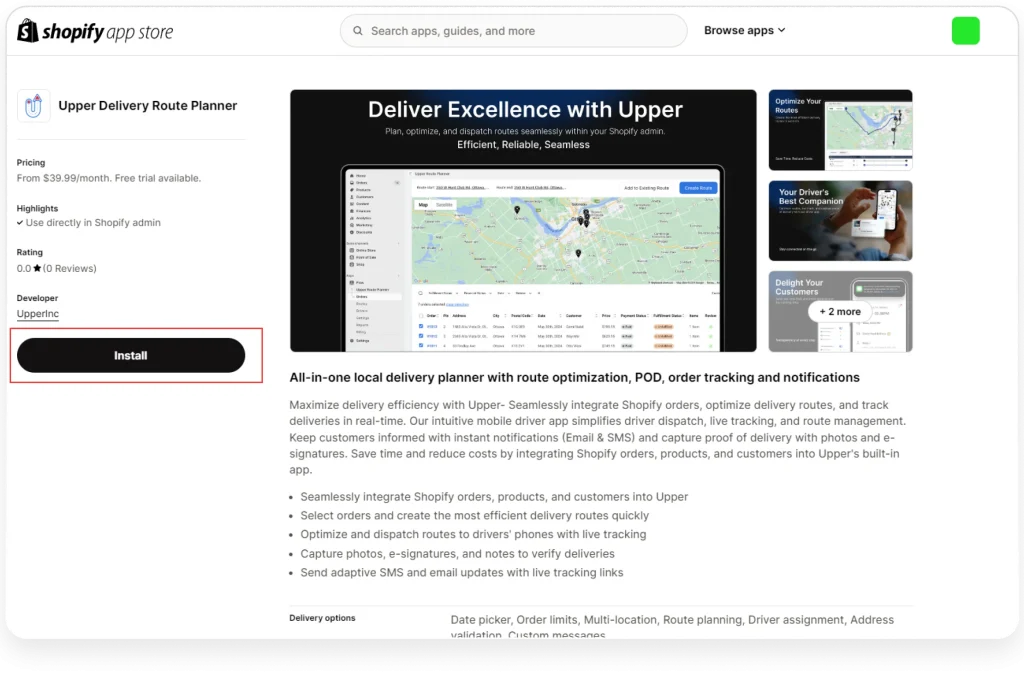Click the All-in-one local delivery planner heading
The height and width of the screenshot is (673, 1024).
(x=574, y=377)
